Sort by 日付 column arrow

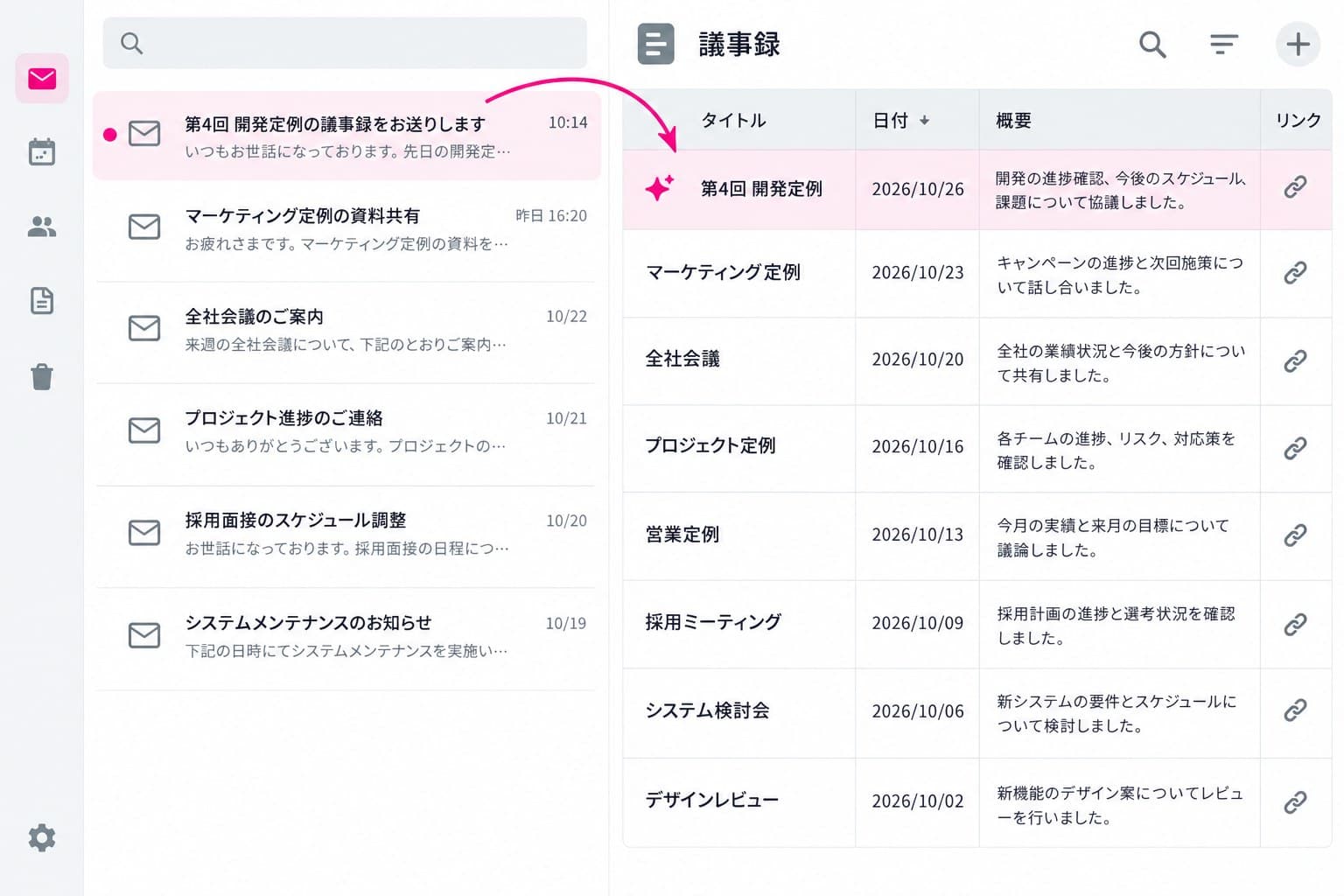pos(924,121)
